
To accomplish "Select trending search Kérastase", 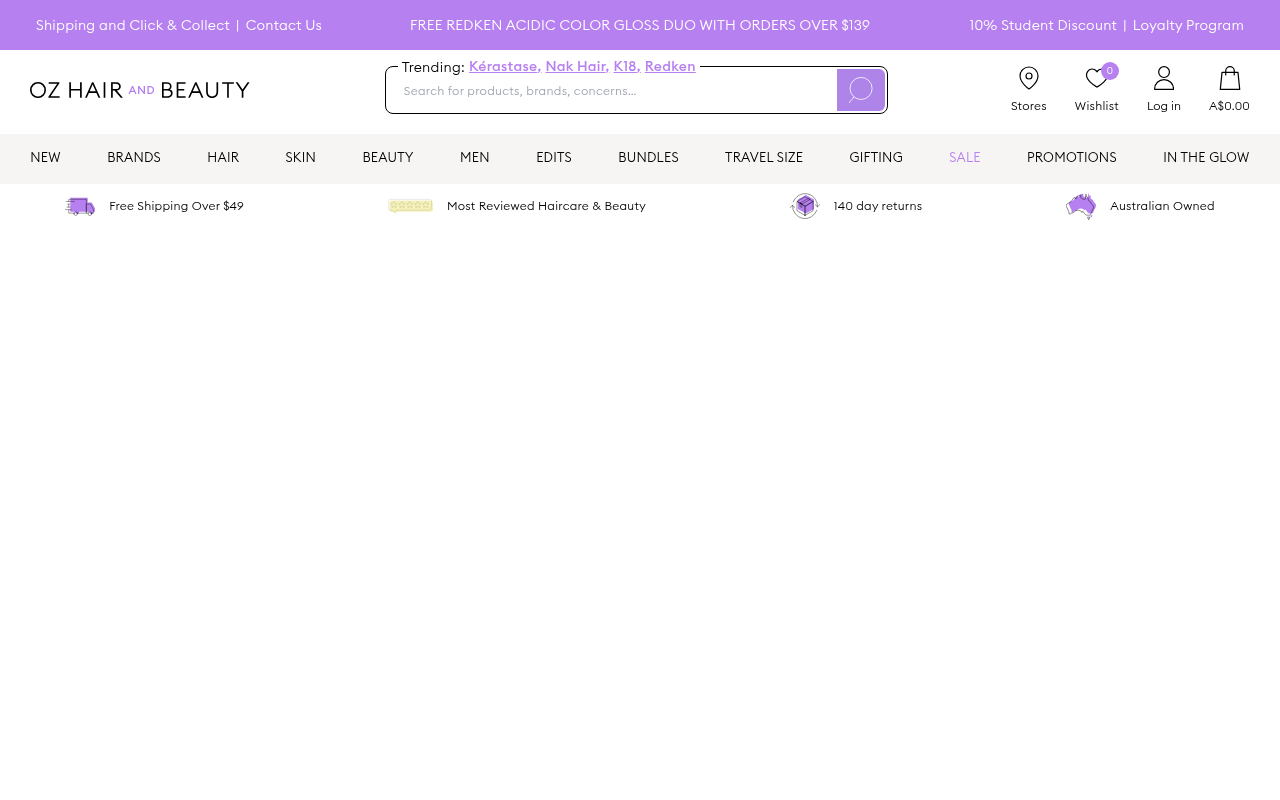I will point(505,67).
